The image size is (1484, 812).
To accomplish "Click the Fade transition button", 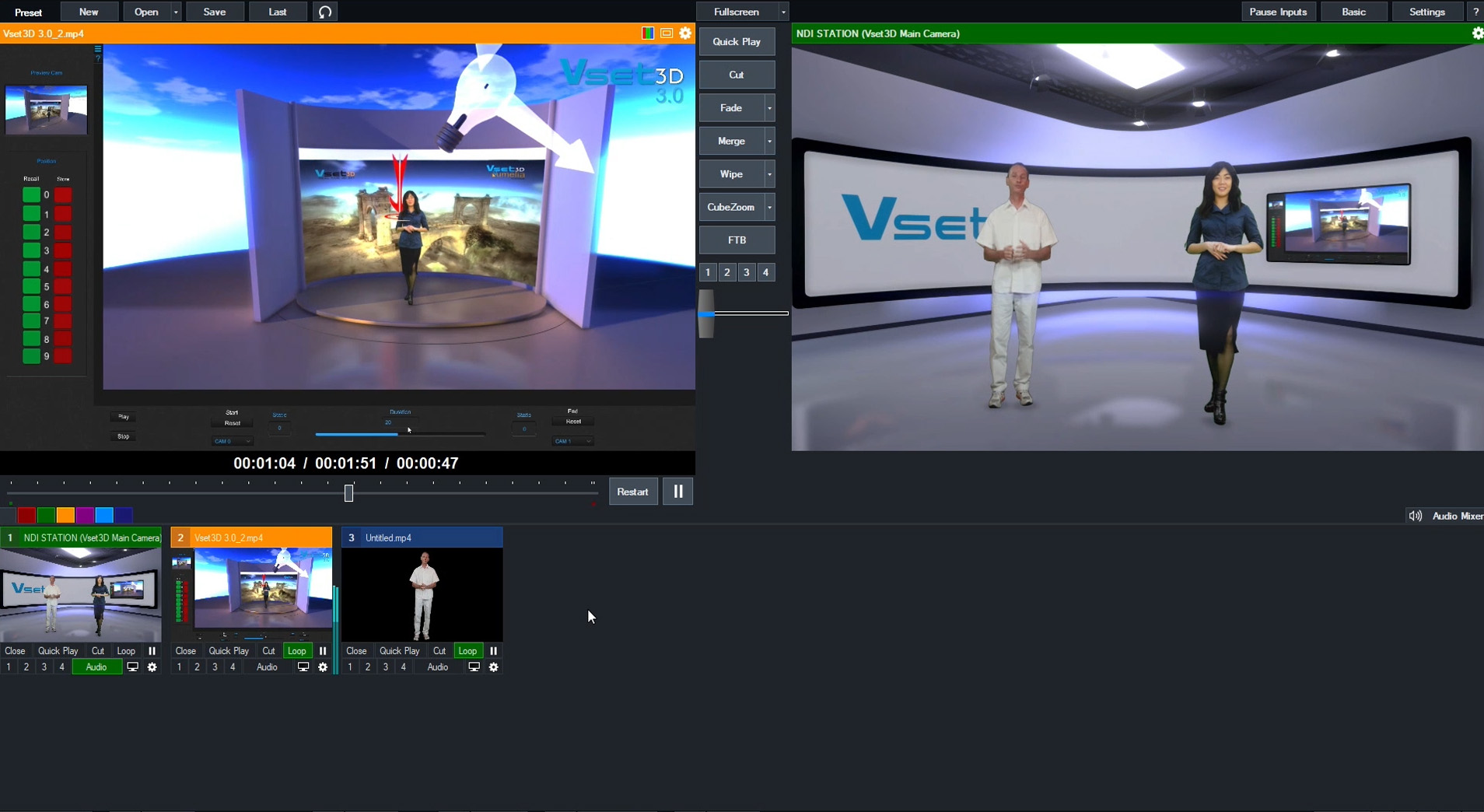I will 731,108.
